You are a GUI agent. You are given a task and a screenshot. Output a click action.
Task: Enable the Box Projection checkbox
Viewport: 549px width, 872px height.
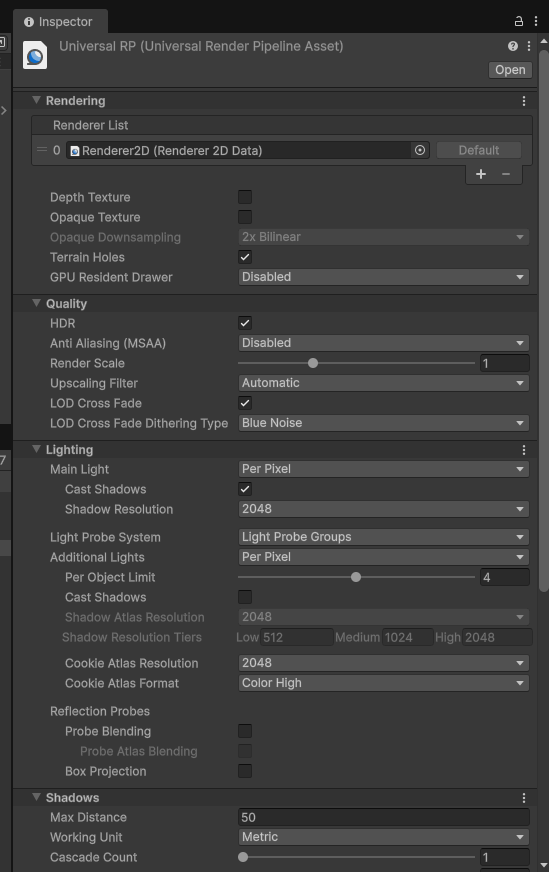[x=245, y=771]
